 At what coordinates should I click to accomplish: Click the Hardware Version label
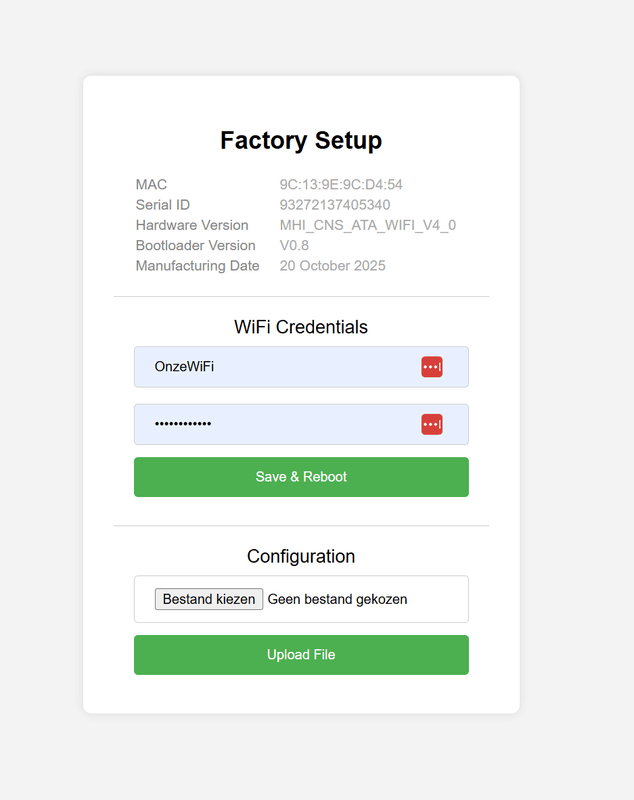192,225
